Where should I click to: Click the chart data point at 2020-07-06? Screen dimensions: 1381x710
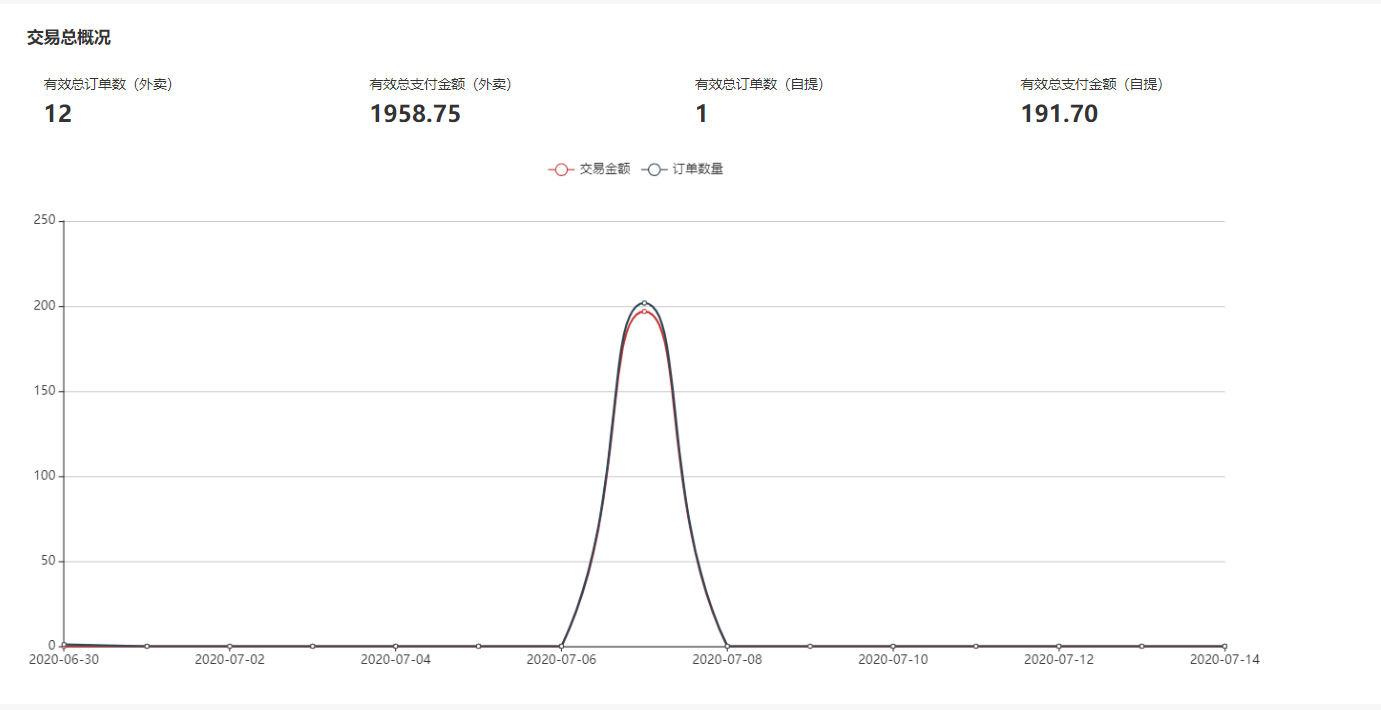[x=561, y=646]
